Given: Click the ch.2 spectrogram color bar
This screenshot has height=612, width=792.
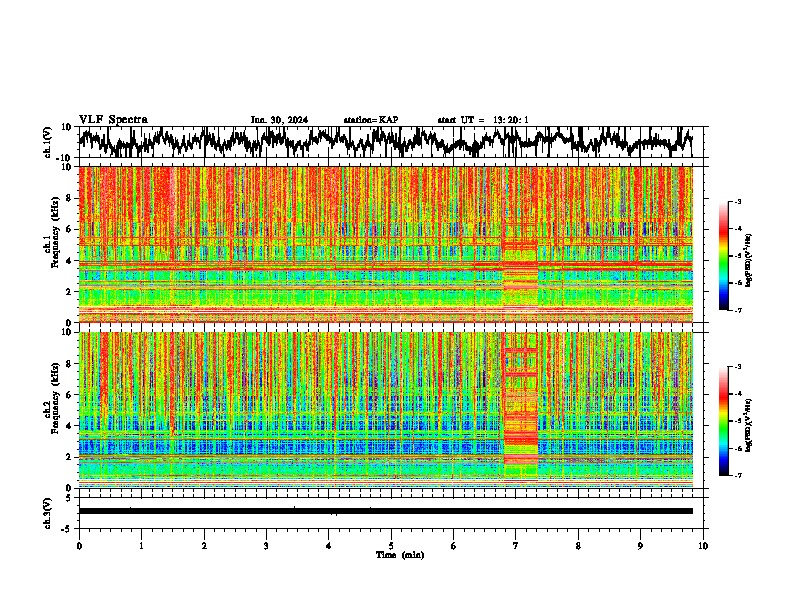Looking at the screenshot, I should pyautogui.click(x=723, y=421).
